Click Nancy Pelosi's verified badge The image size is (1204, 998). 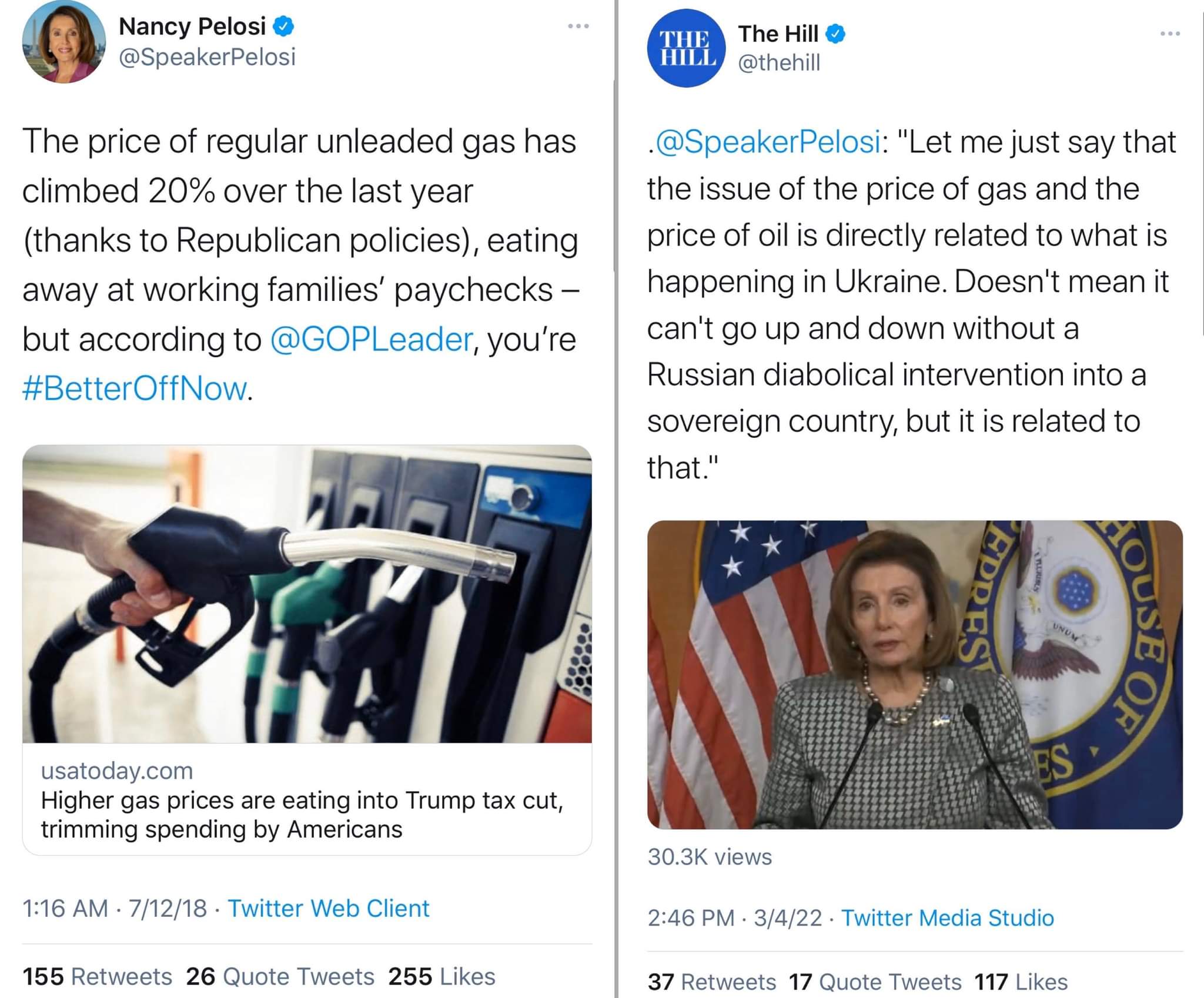(x=284, y=26)
